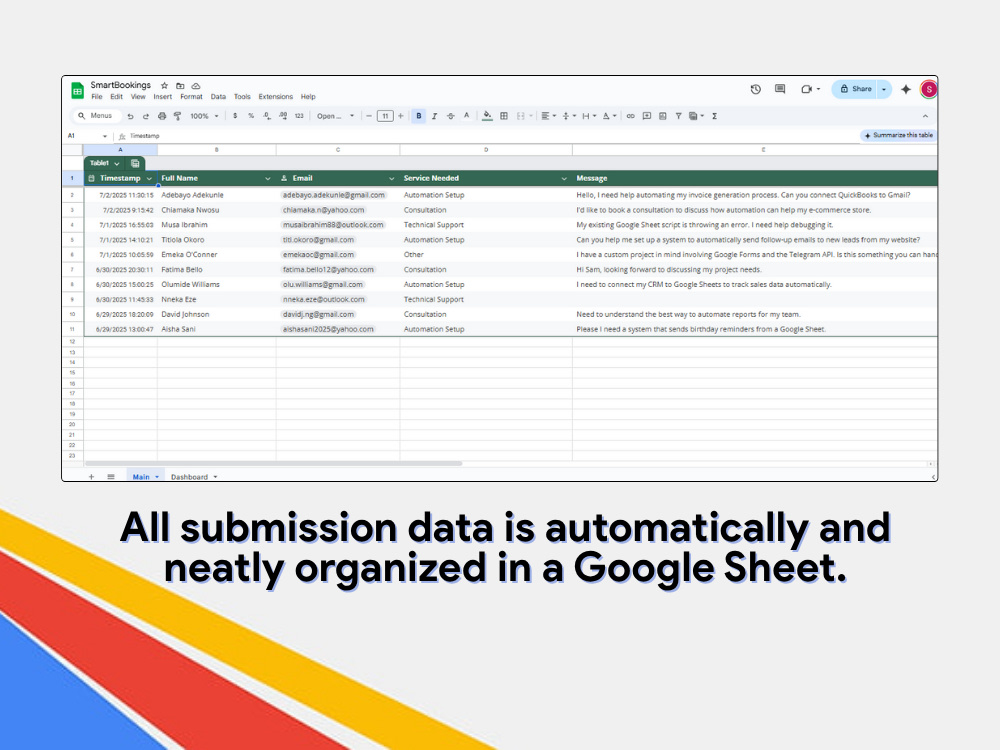Open the zoom 100% dropdown

pos(204,116)
